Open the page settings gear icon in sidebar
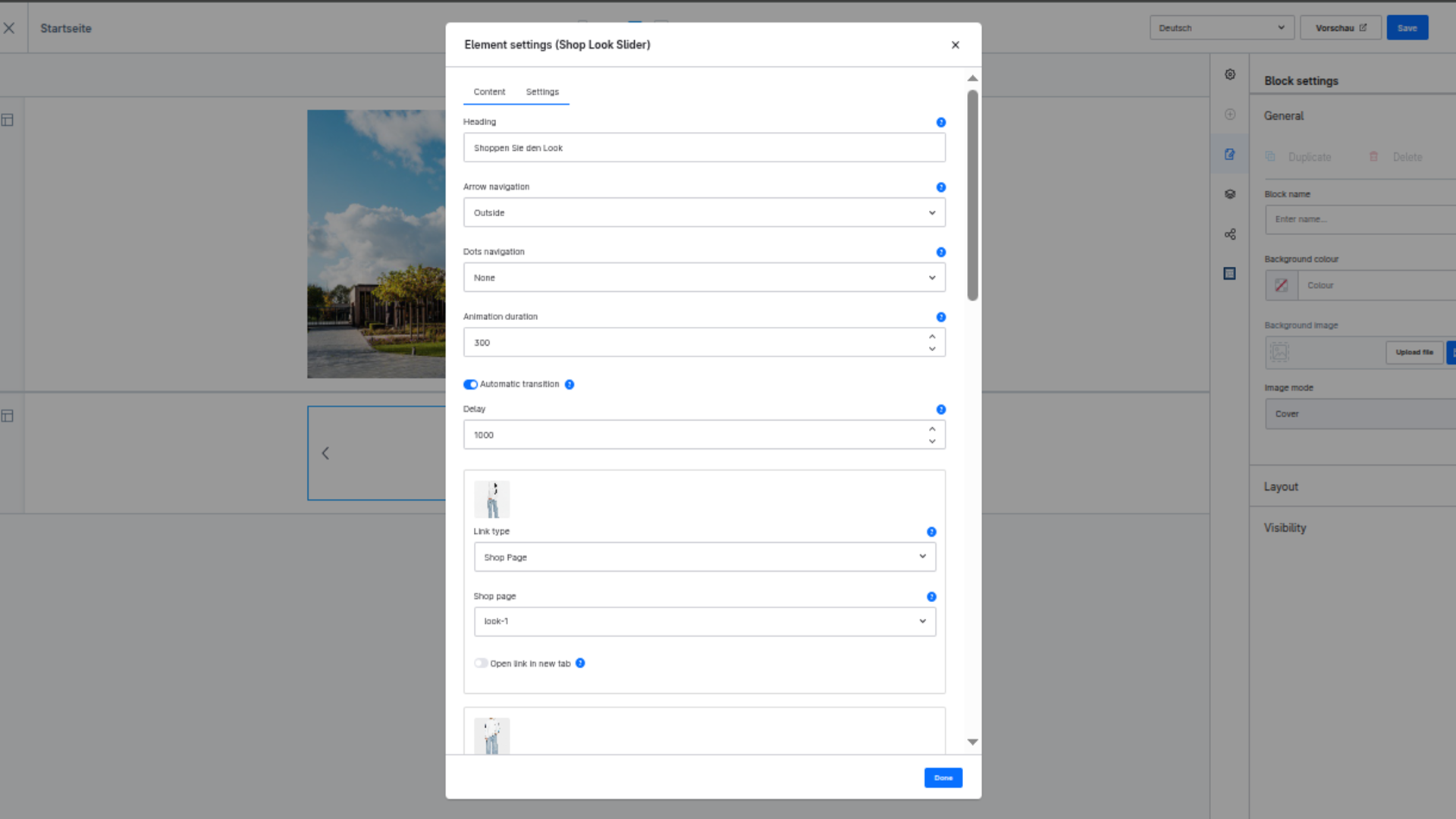Image resolution: width=1456 pixels, height=819 pixels. [1230, 74]
